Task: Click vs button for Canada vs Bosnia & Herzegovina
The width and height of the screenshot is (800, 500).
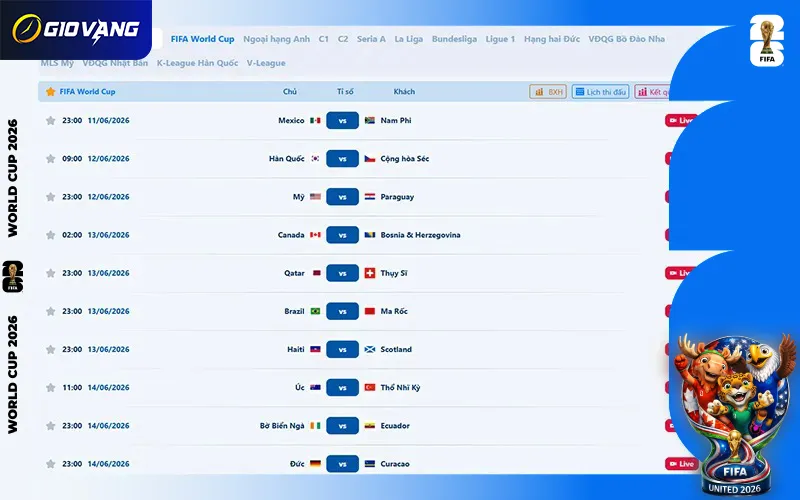Action: click(342, 235)
